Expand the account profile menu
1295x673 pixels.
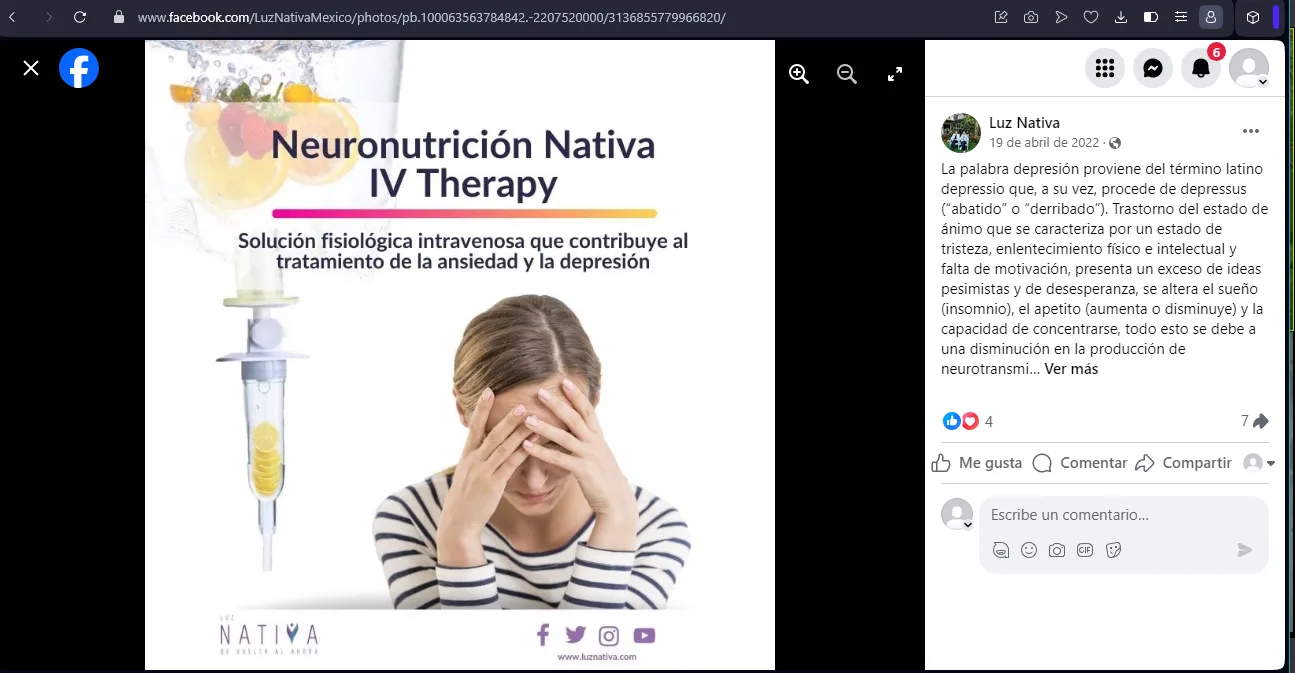1249,68
